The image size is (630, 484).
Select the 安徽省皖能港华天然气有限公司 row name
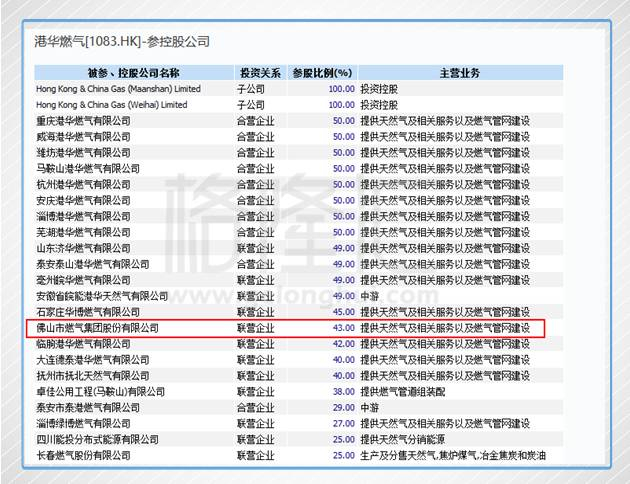coord(102,296)
